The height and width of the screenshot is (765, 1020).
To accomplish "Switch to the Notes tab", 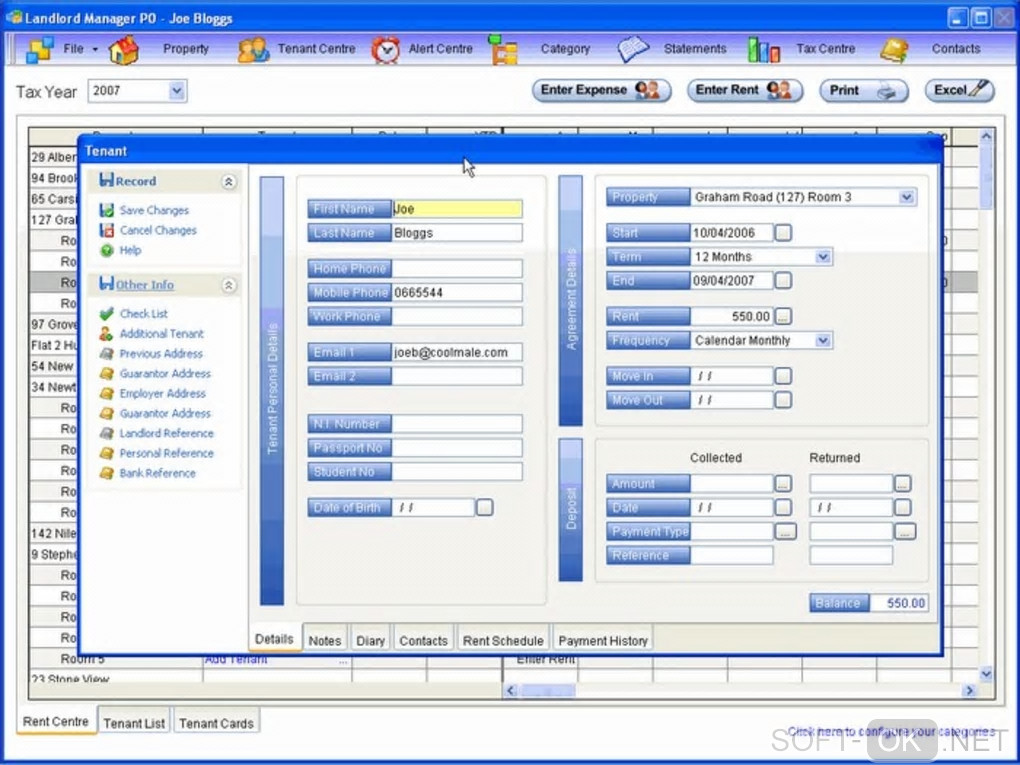I will click(325, 641).
